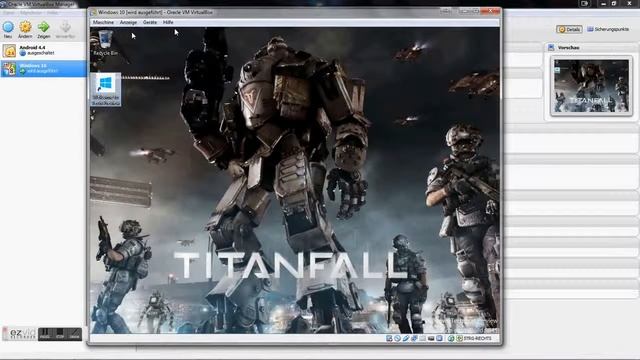The height and width of the screenshot is (360, 640).
Task: Click the host key indicator icon
Action: (x=460, y=338)
